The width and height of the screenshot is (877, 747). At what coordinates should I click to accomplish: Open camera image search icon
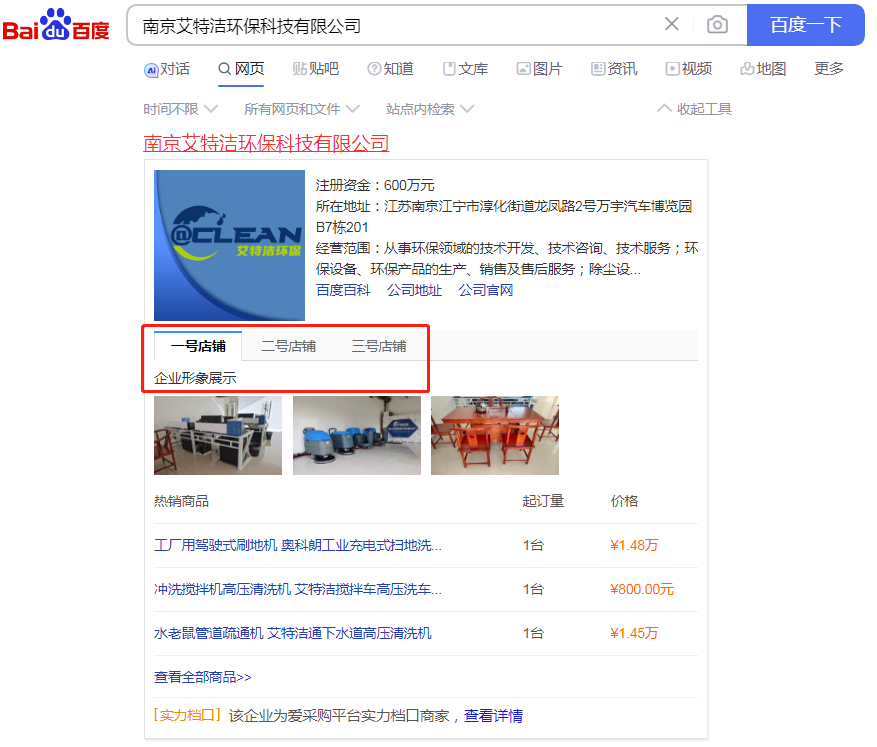[717, 25]
